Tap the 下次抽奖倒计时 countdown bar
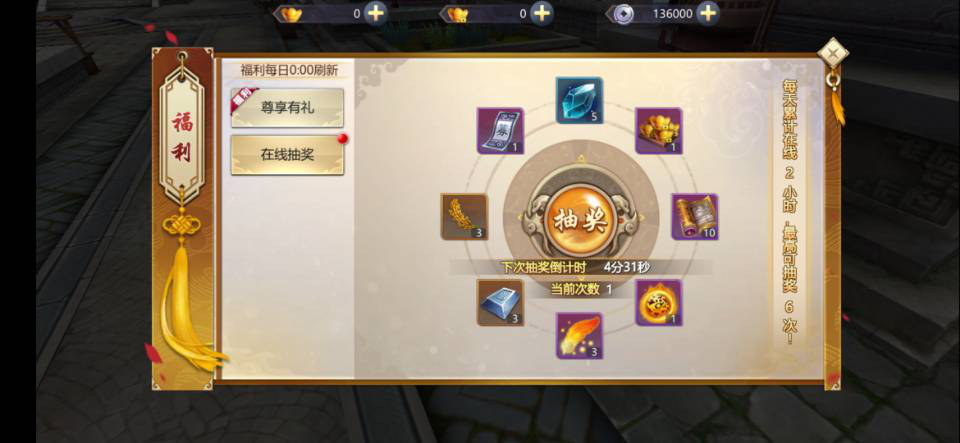The image size is (960, 443). pyautogui.click(x=580, y=267)
